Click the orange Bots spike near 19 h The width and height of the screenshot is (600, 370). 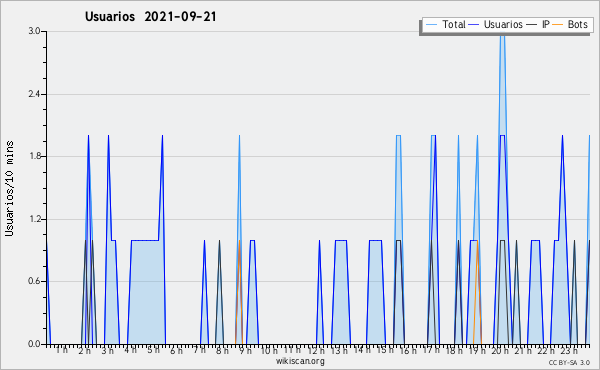[x=477, y=292]
